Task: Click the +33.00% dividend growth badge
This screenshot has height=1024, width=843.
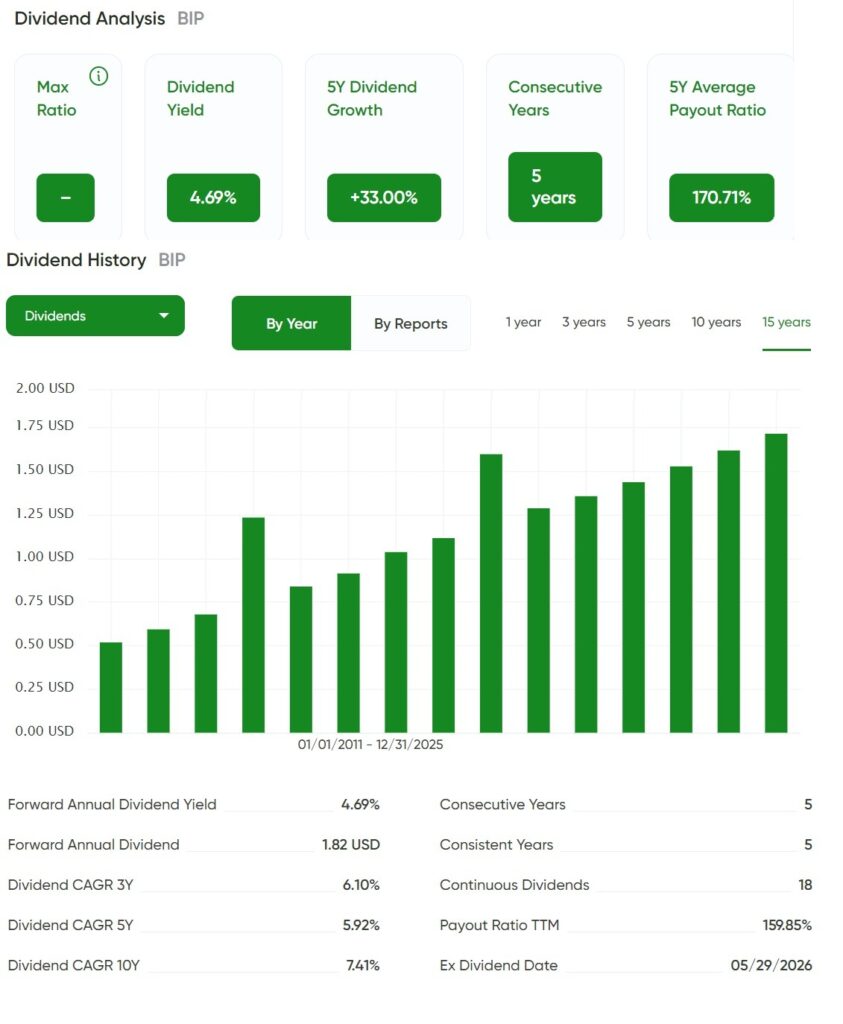Action: (x=384, y=198)
